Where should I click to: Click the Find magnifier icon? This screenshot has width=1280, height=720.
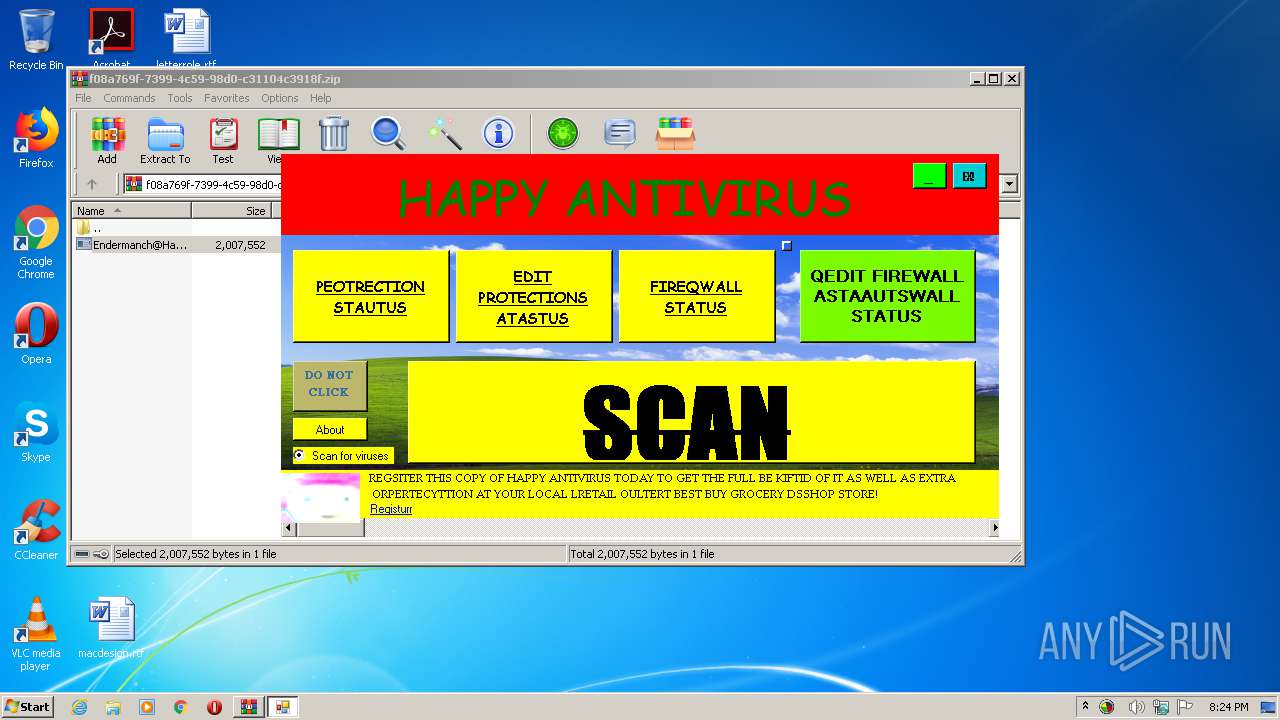point(388,134)
